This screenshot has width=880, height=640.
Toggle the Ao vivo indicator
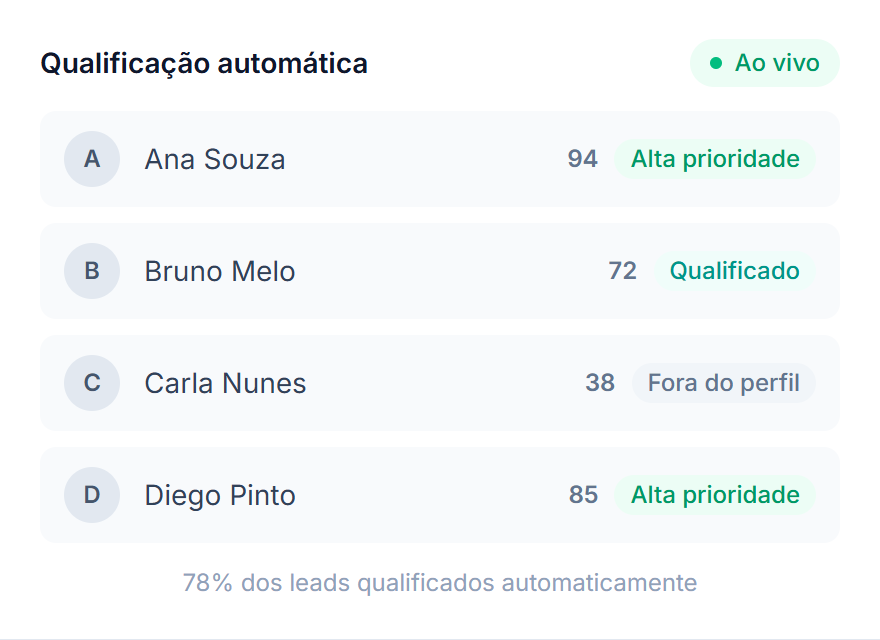(765, 62)
